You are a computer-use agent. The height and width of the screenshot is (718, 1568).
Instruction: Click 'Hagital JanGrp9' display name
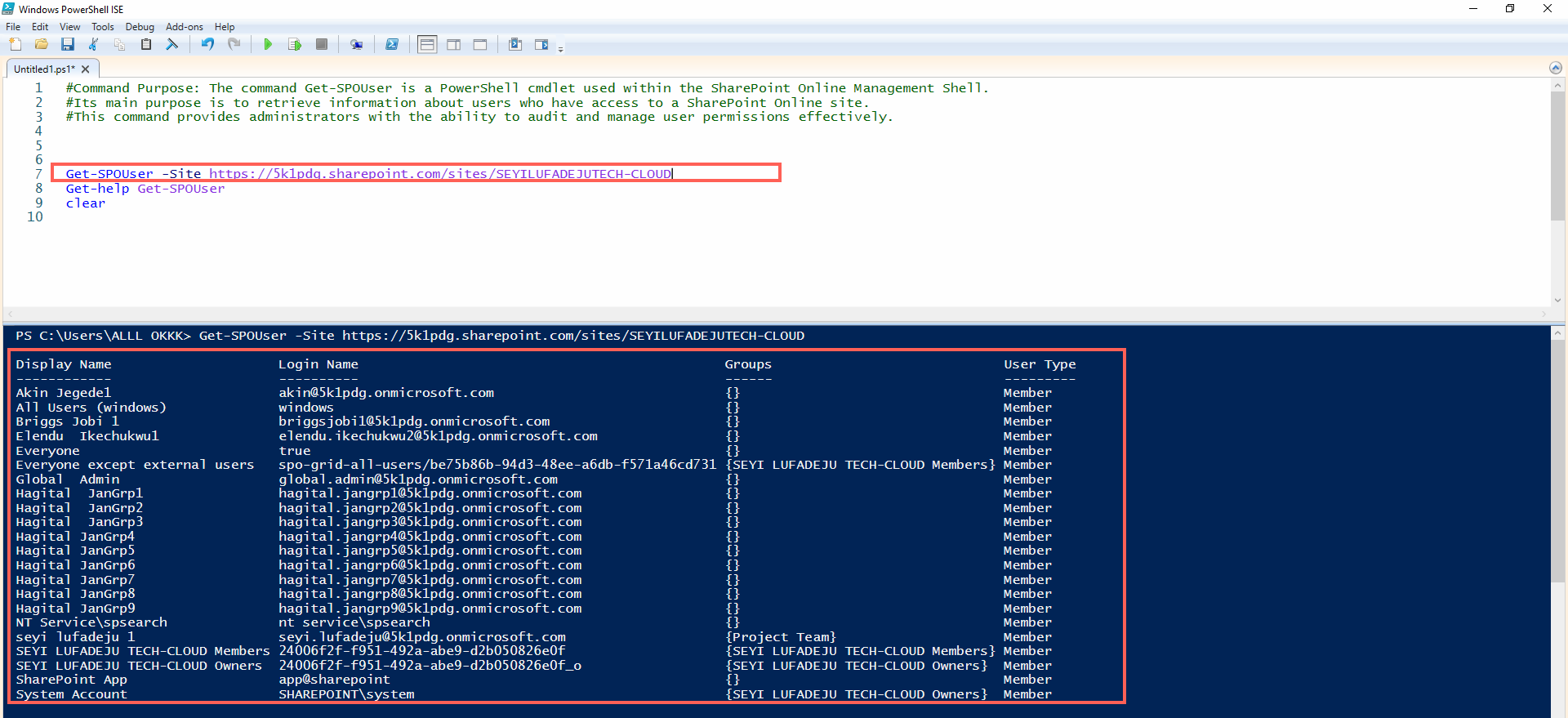(x=76, y=609)
